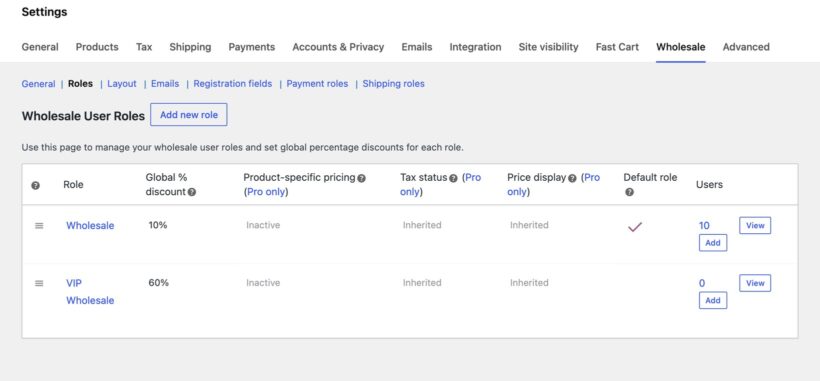Click help icon beside Global % discount
The image size is (820, 381).
pyautogui.click(x=192, y=192)
